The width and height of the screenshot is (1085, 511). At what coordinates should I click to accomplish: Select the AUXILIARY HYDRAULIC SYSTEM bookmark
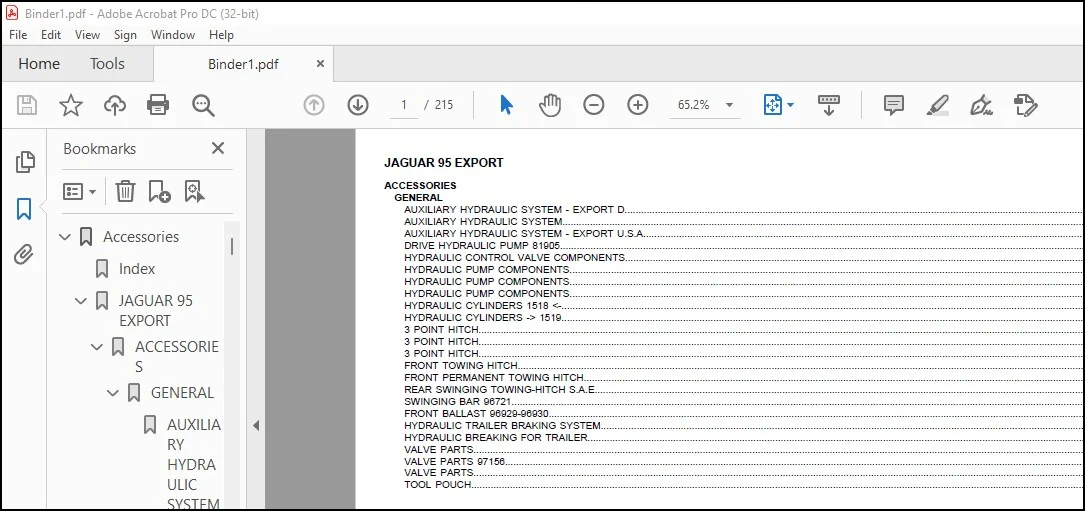(194, 465)
